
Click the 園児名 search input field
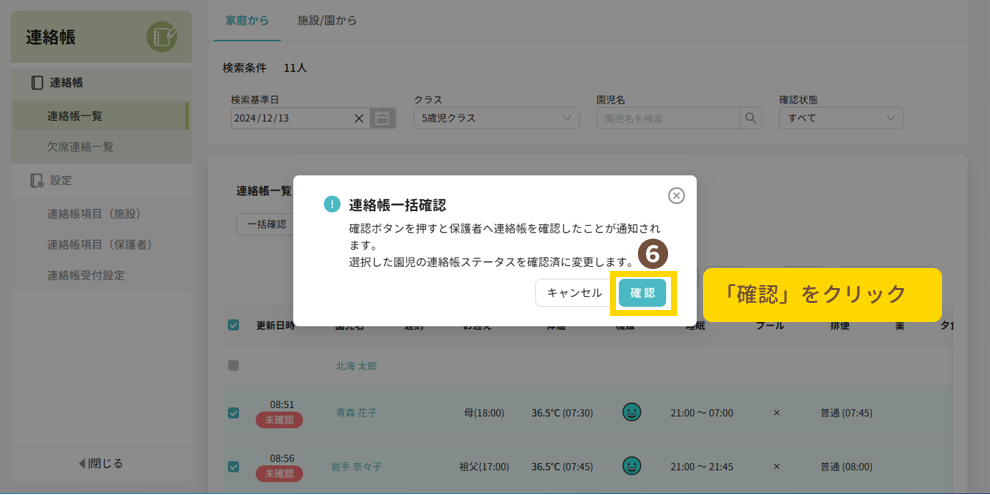click(667, 118)
